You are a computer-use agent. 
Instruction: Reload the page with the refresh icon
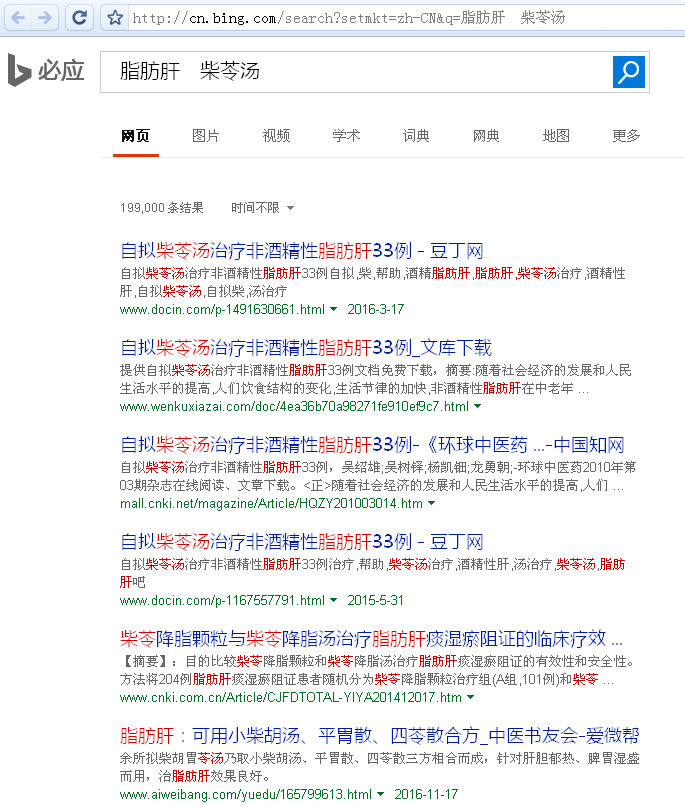79,18
